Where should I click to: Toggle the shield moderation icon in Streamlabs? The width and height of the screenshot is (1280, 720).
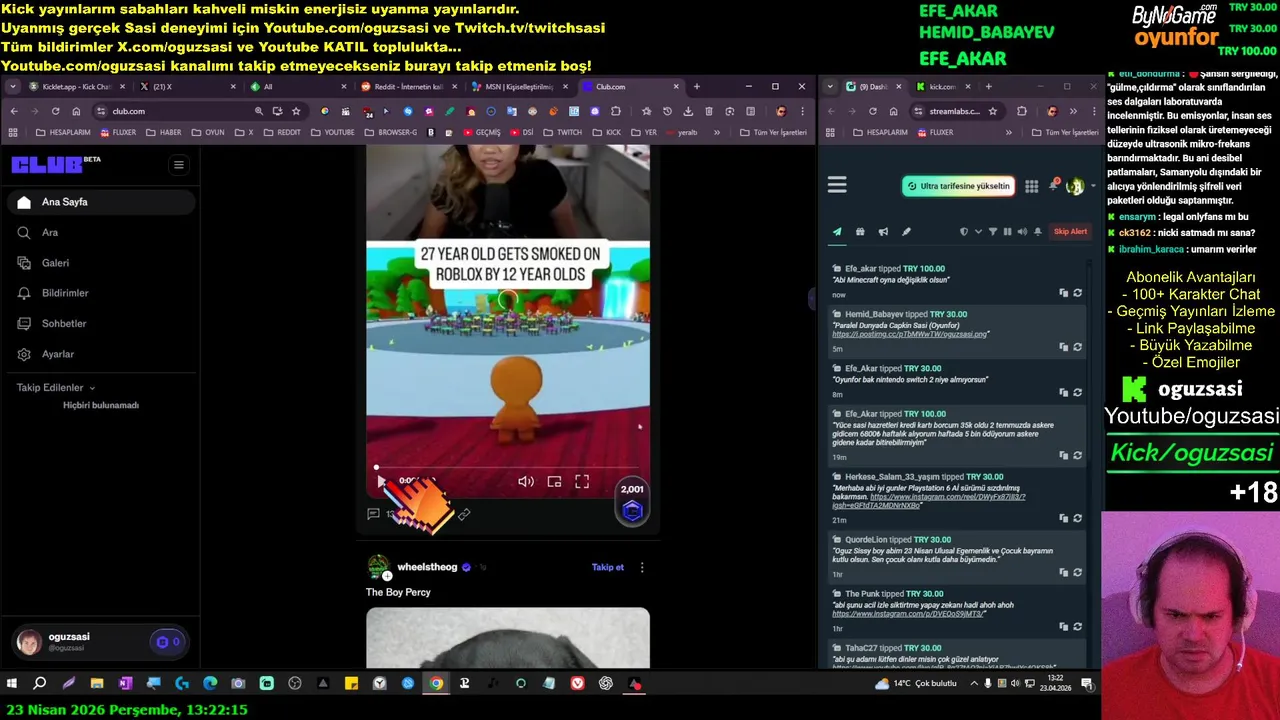coord(964,232)
